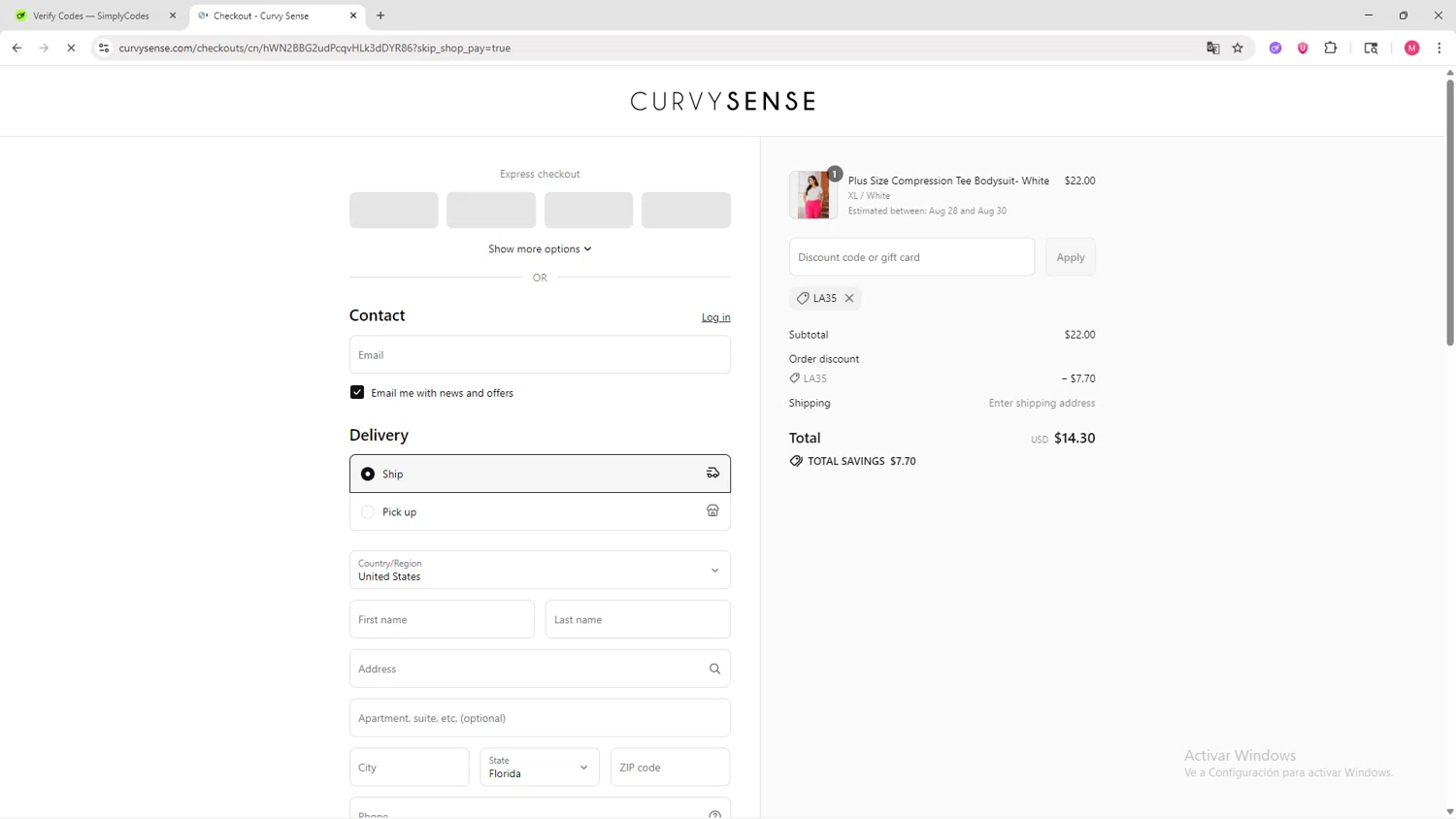Click the ZIP code field

670,767
